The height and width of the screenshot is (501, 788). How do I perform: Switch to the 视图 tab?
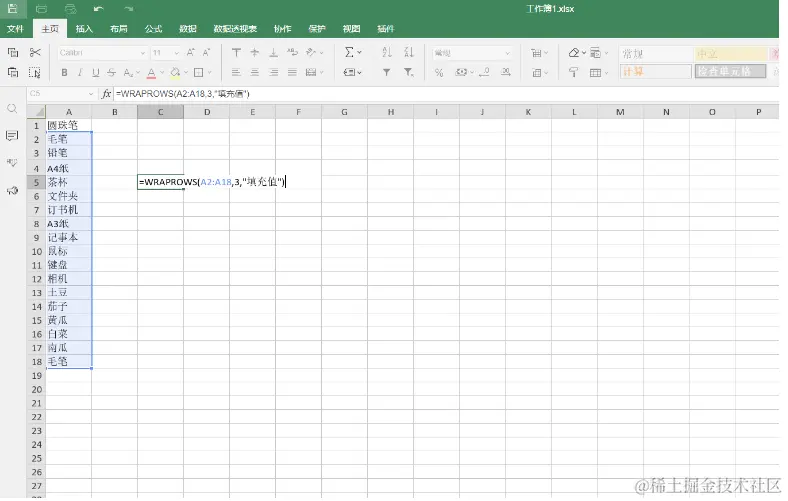click(351, 29)
